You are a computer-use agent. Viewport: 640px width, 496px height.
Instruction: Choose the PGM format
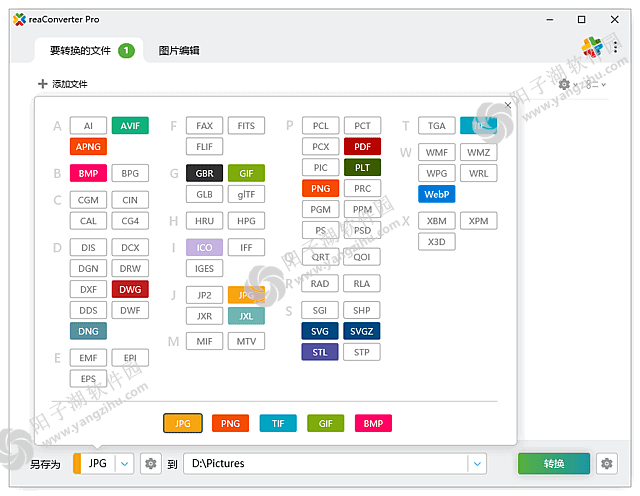pyautogui.click(x=320, y=209)
